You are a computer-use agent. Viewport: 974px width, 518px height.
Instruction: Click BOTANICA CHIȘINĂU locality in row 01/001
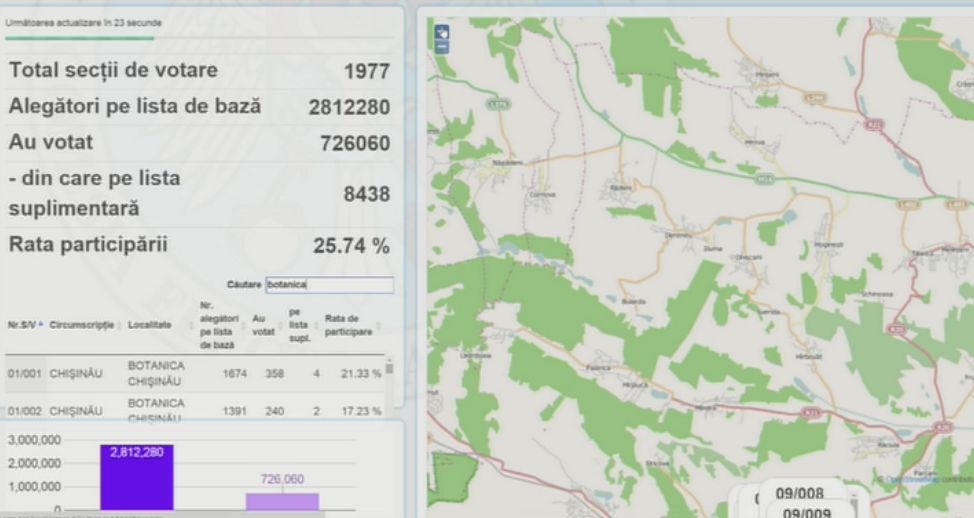click(x=156, y=373)
